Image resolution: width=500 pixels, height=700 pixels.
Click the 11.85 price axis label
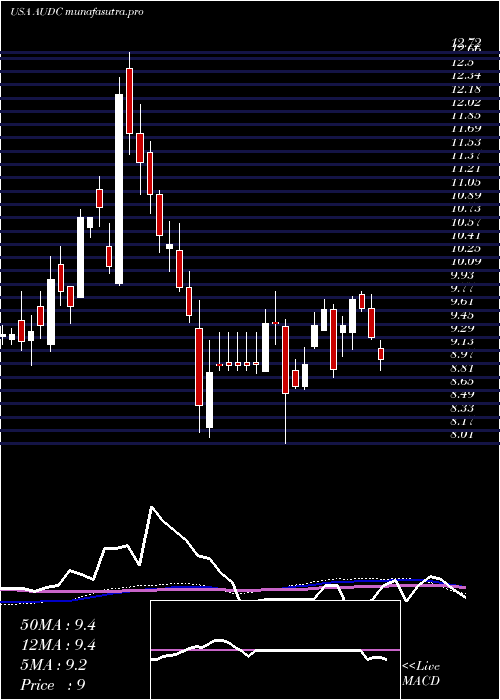click(466, 116)
